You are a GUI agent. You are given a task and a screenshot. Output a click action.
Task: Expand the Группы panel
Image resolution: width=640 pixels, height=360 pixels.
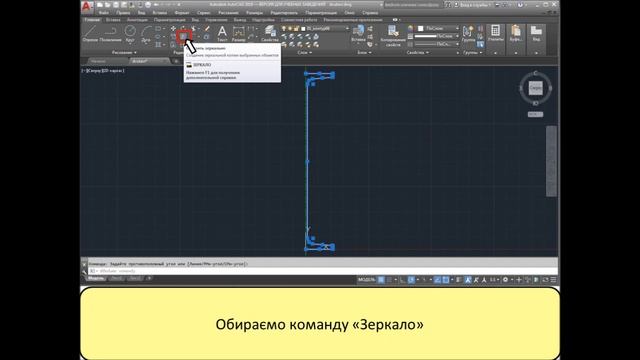[x=473, y=53]
